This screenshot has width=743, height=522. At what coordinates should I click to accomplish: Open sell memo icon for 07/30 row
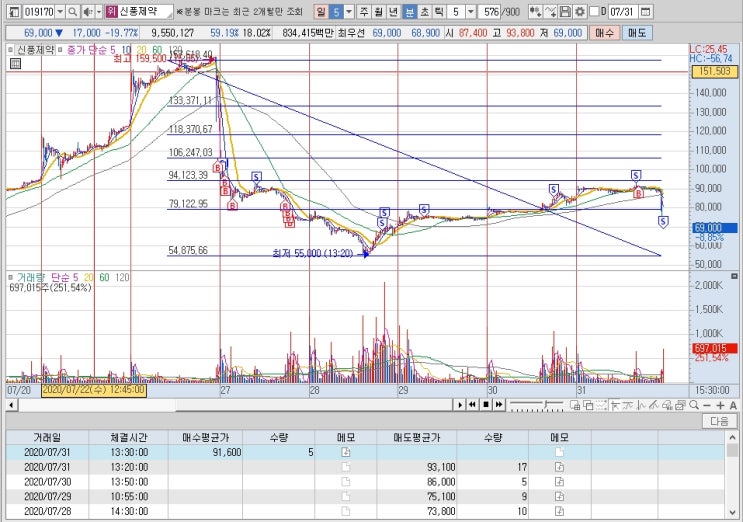click(559, 482)
